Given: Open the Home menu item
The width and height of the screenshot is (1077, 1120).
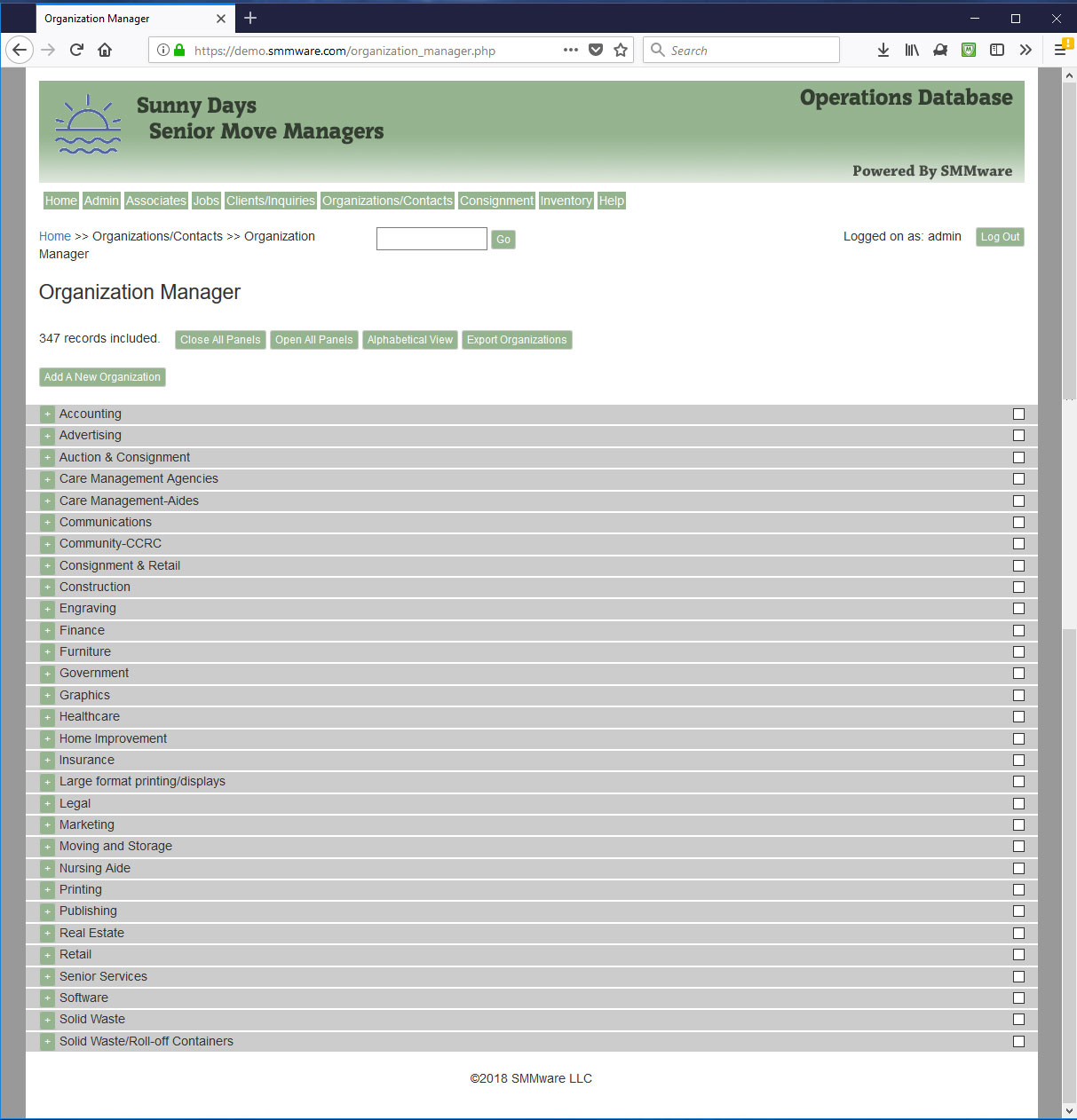Looking at the screenshot, I should coord(61,201).
